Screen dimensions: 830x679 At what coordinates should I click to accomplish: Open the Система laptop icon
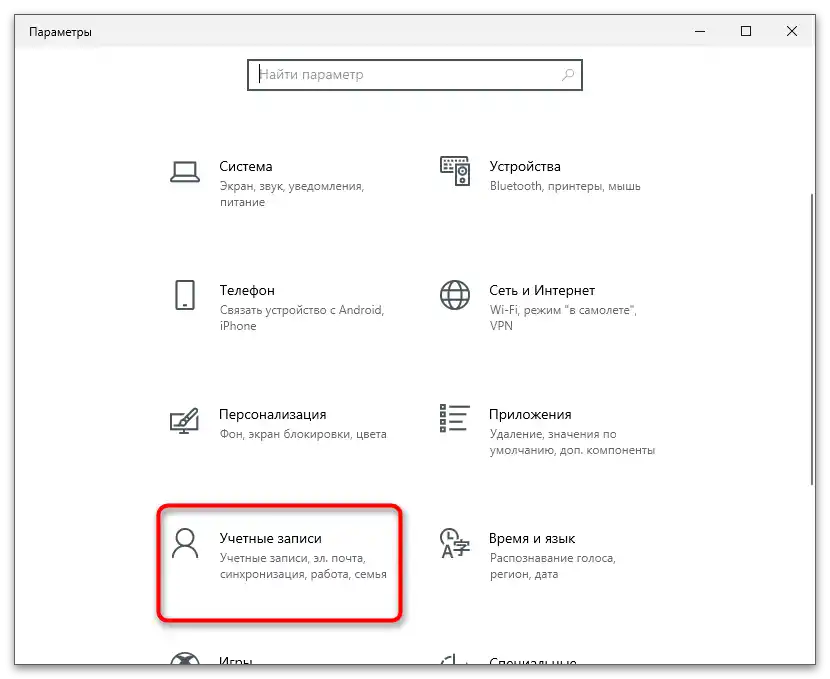pyautogui.click(x=185, y=172)
